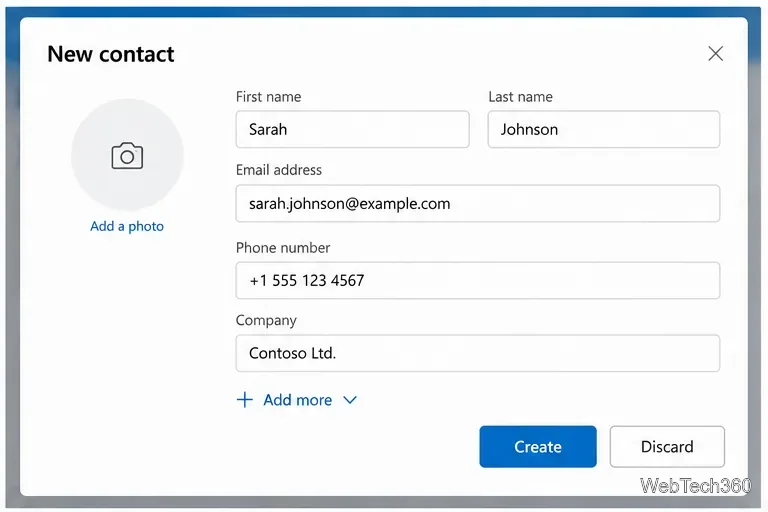The width and height of the screenshot is (768, 512).
Task: Click the "First name" label text
Action: pyautogui.click(x=268, y=97)
